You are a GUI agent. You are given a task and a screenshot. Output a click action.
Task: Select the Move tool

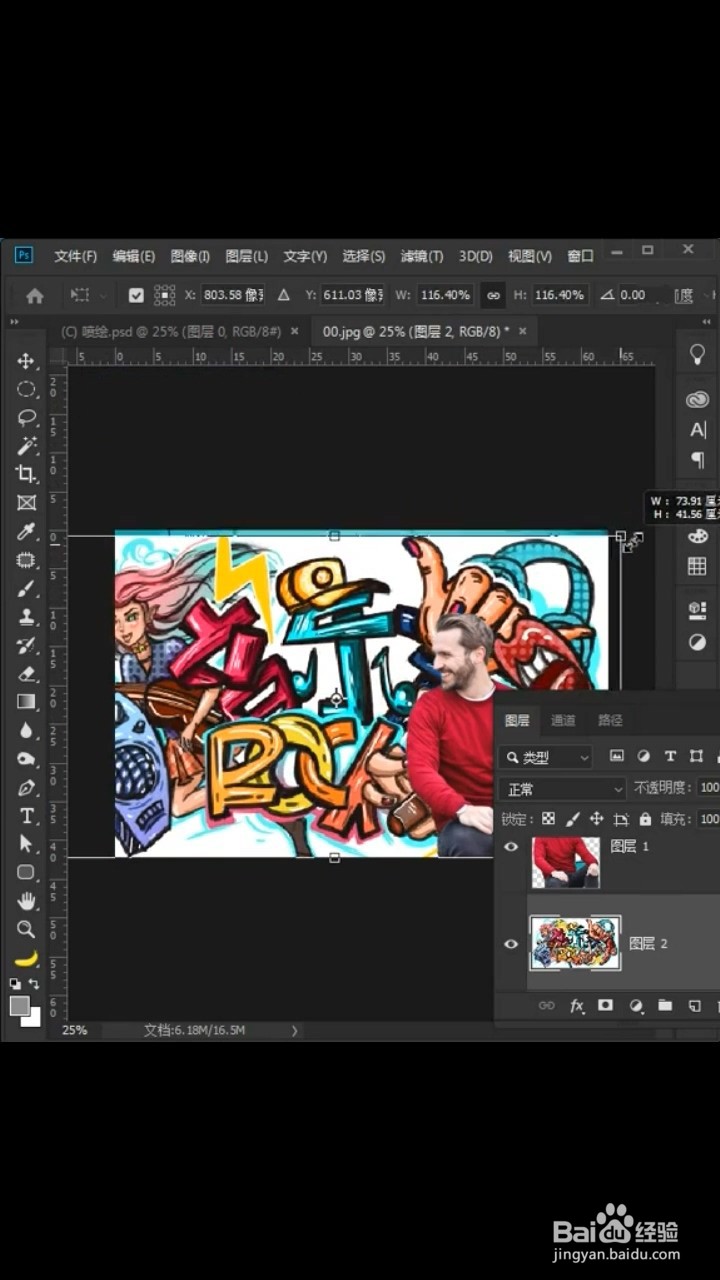tap(26, 361)
